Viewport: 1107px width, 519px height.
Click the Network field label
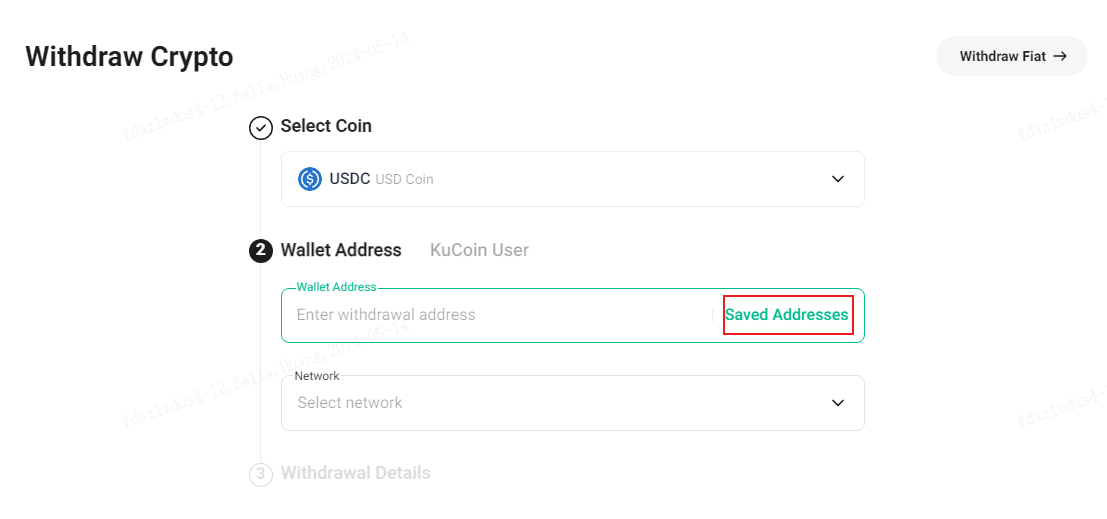click(317, 376)
